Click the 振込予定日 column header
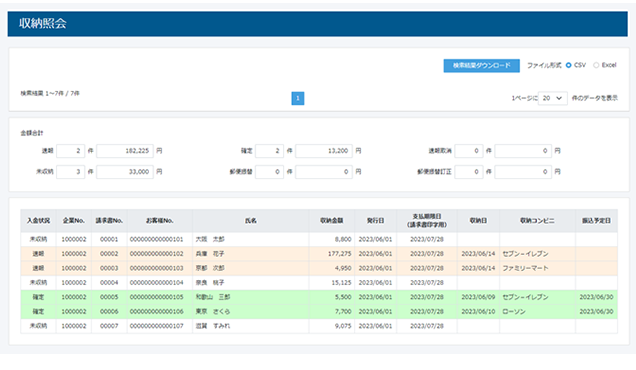The width and height of the screenshot is (636, 370). click(x=596, y=221)
